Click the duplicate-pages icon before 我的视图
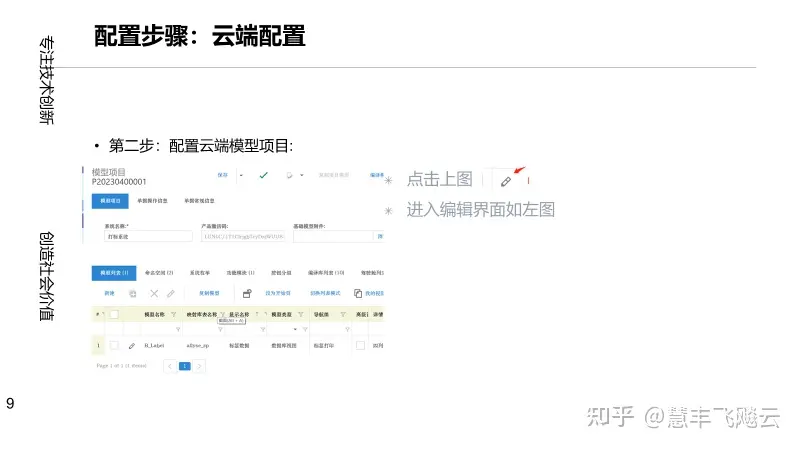Screen dimensions: 800x450 [358, 293]
